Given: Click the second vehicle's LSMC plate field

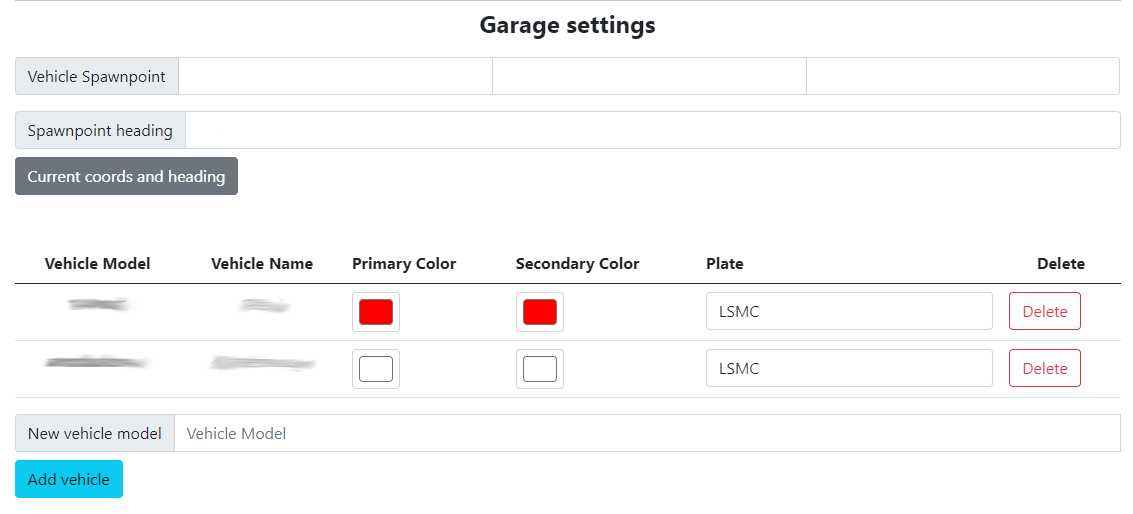Looking at the screenshot, I should point(848,368).
